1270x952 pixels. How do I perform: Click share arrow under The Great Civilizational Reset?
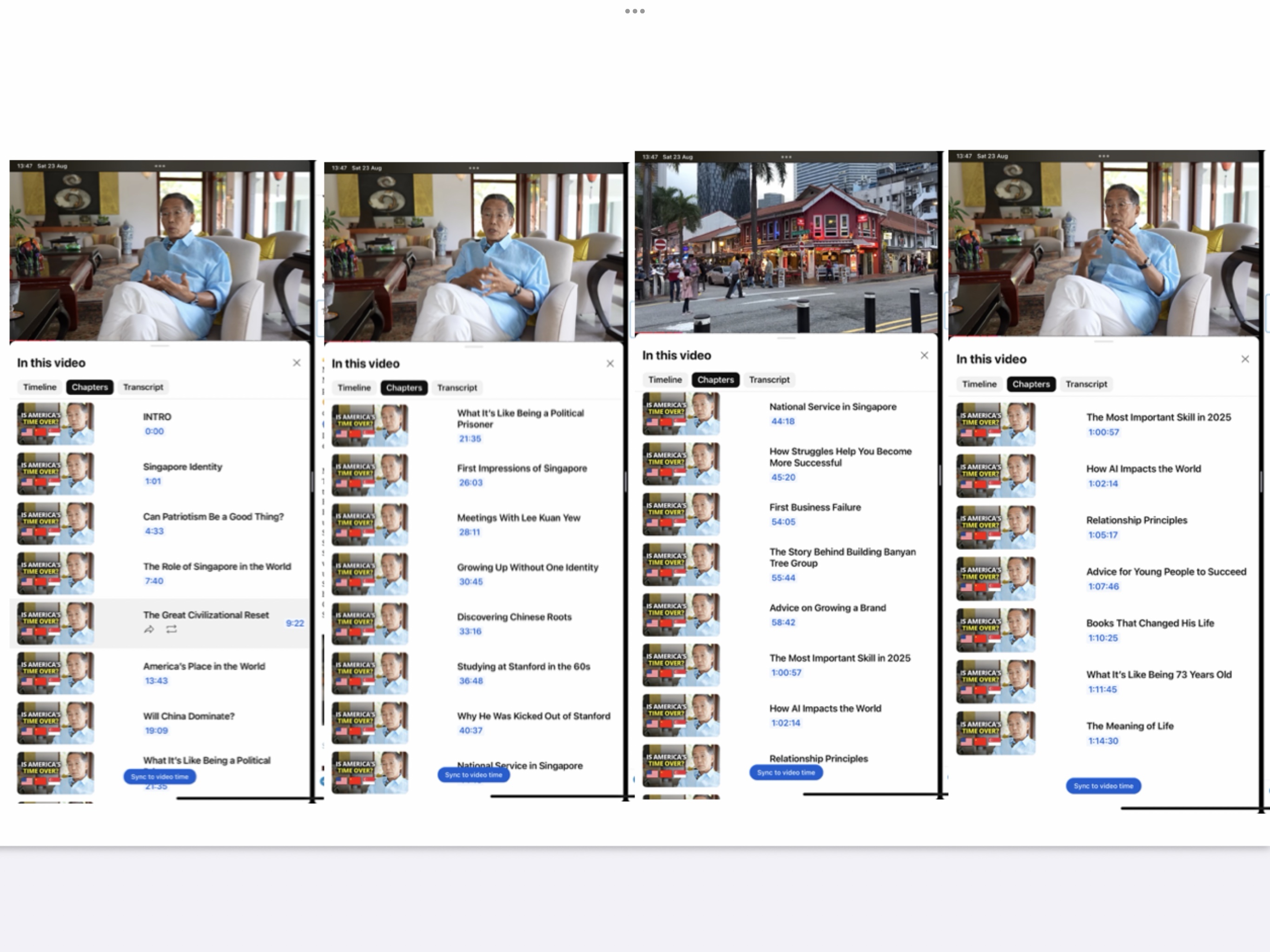pos(149,629)
